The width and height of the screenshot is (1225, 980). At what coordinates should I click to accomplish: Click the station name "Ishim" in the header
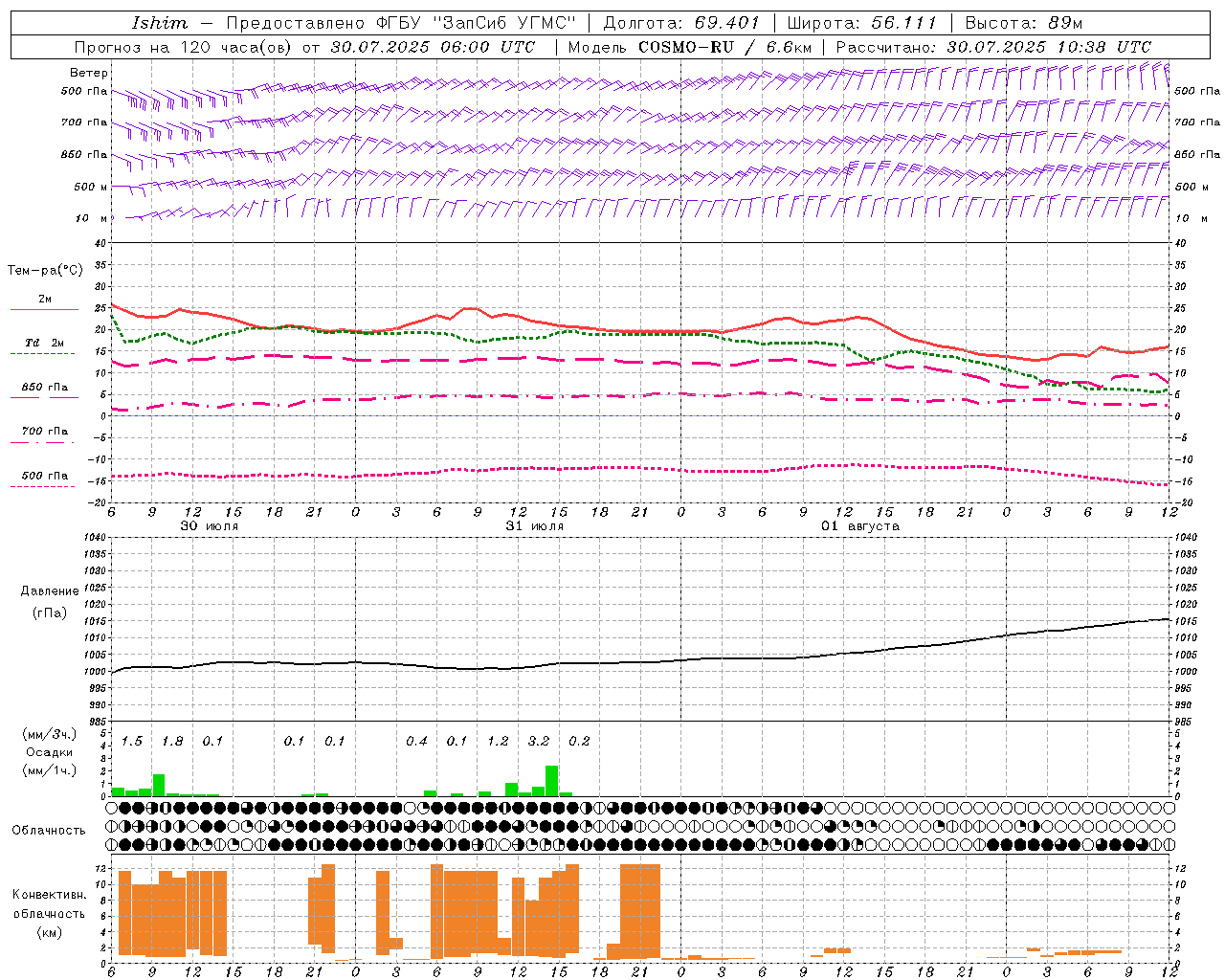(x=159, y=23)
